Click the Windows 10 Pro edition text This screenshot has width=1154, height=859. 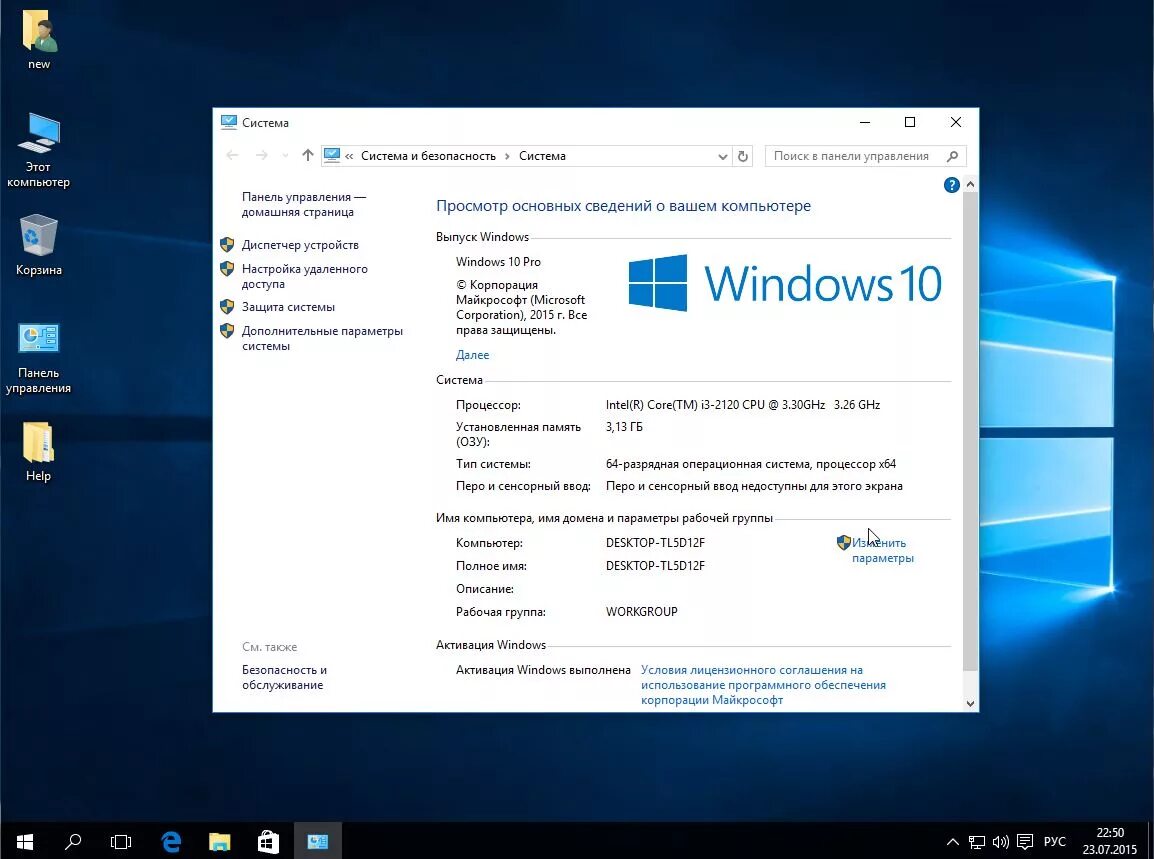pos(498,262)
